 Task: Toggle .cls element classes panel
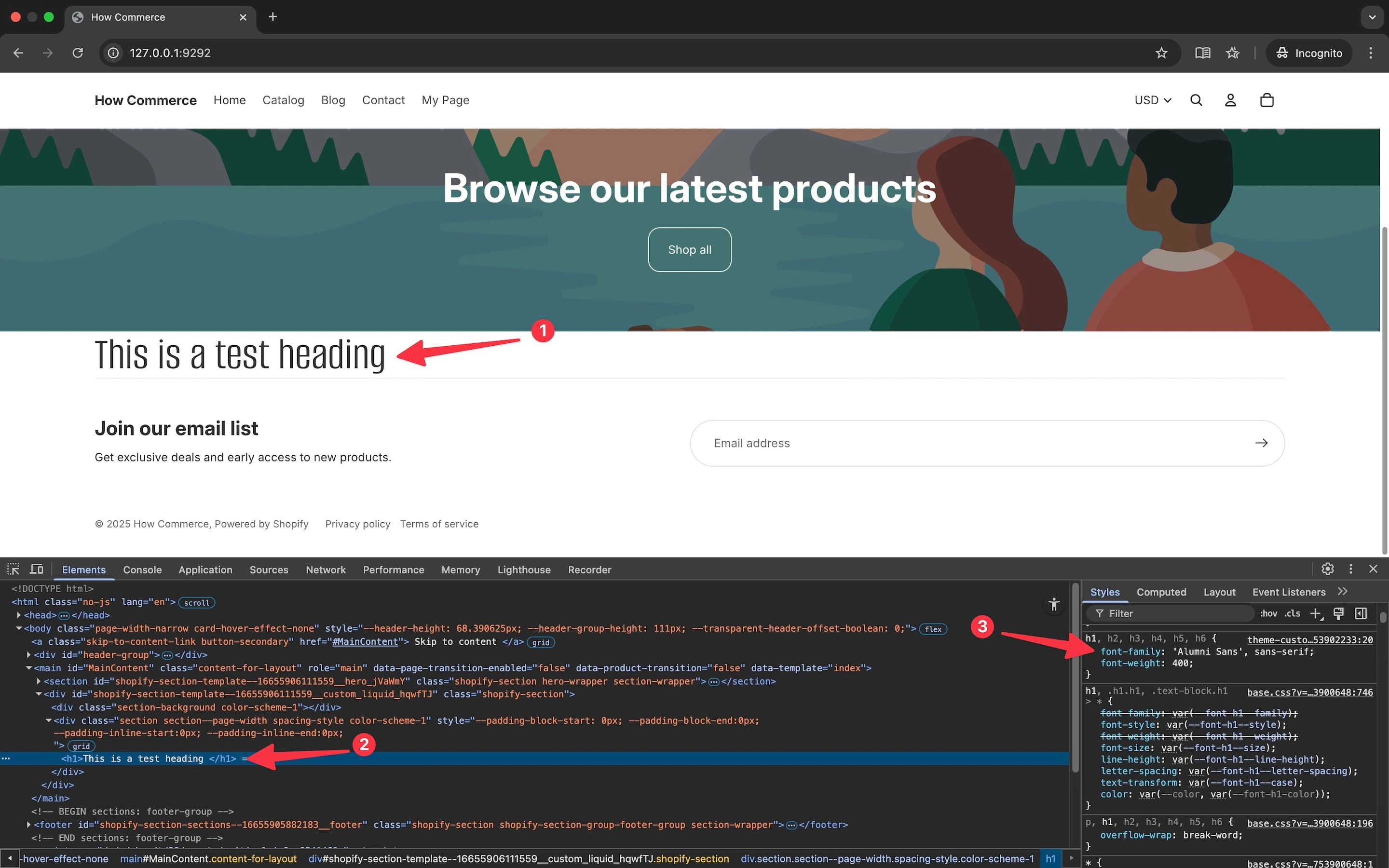[x=1293, y=613]
